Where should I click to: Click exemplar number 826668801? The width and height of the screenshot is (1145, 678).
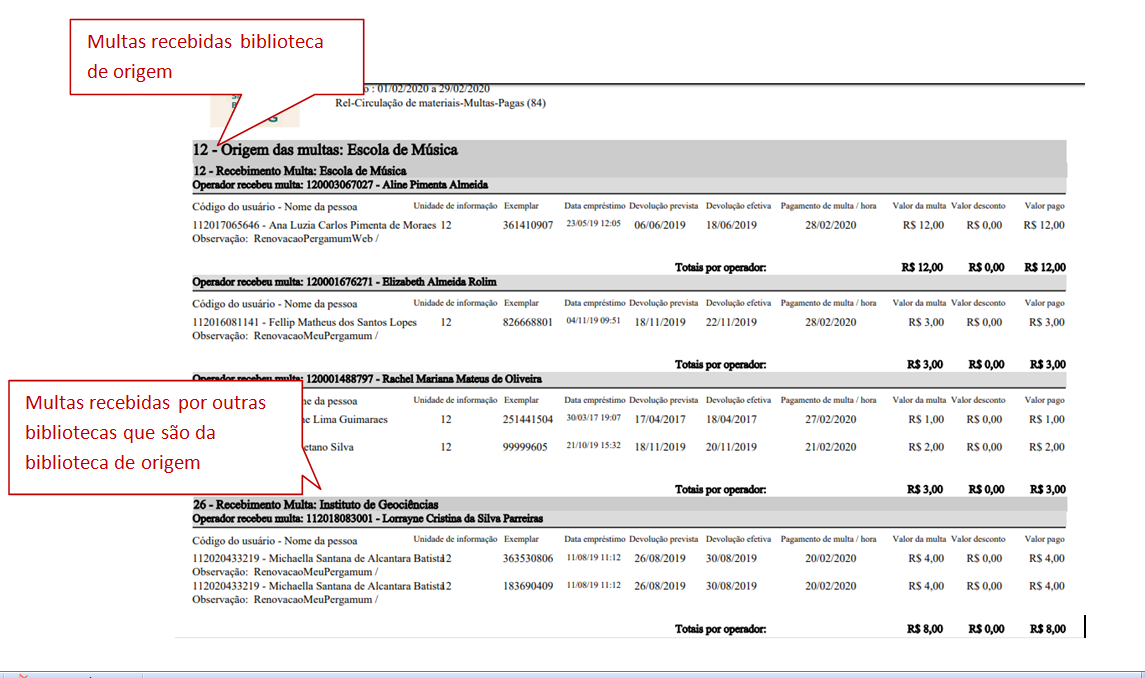528,322
